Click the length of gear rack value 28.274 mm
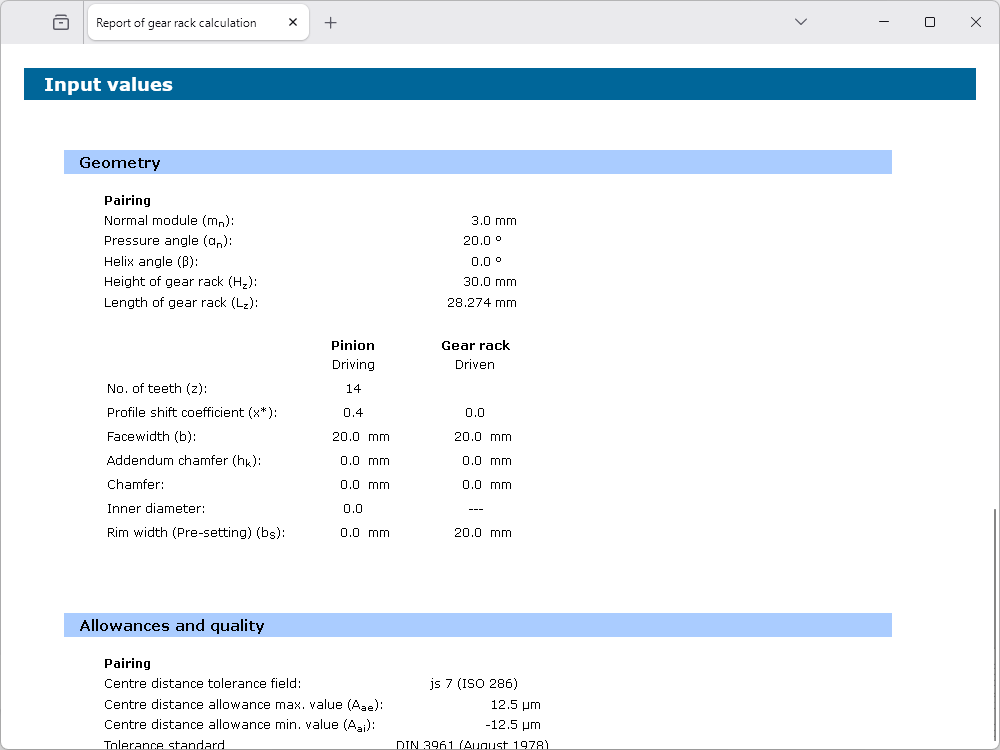This screenshot has width=1000, height=750. pyautogui.click(x=481, y=303)
